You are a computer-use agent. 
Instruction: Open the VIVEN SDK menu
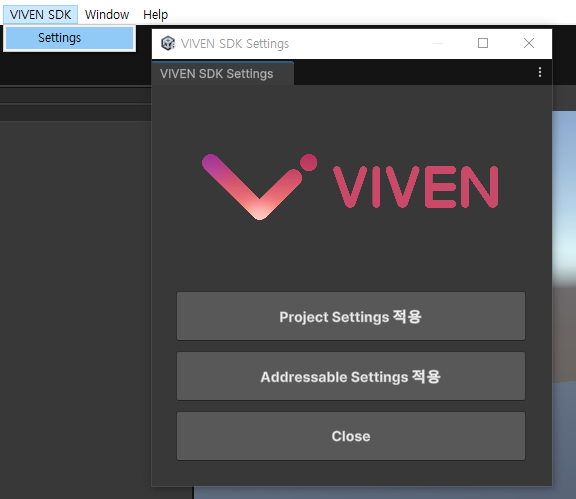[x=40, y=14]
